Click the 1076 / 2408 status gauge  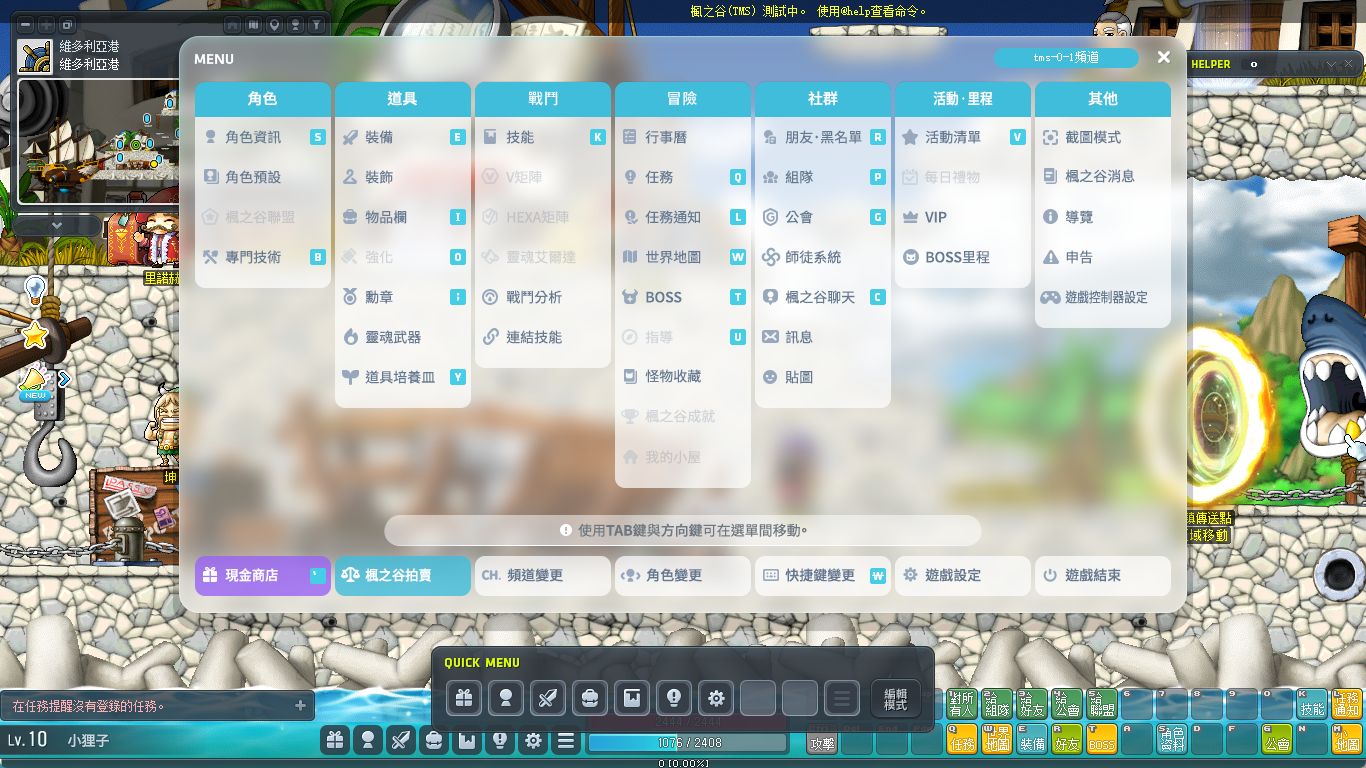(687, 743)
